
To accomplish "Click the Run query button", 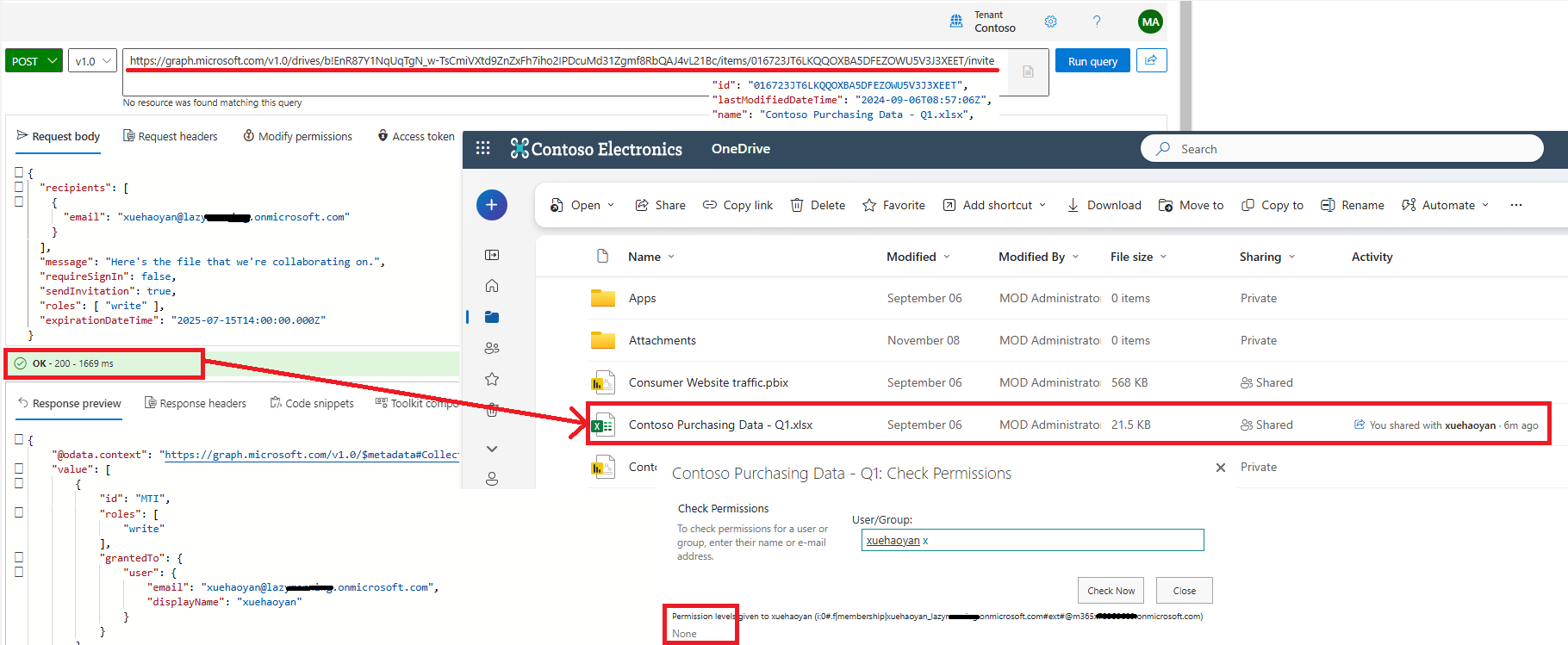I will pyautogui.click(x=1092, y=61).
